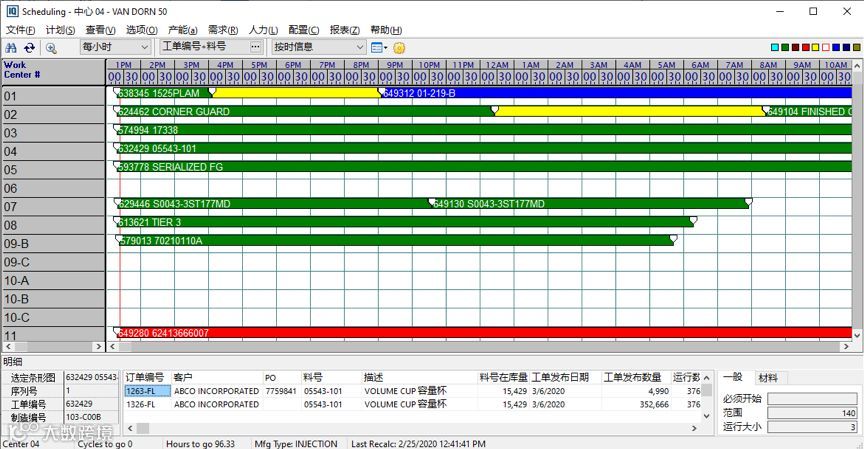Click the dark red legend swatch
This screenshot has height=449, width=864.
[x=795, y=48]
